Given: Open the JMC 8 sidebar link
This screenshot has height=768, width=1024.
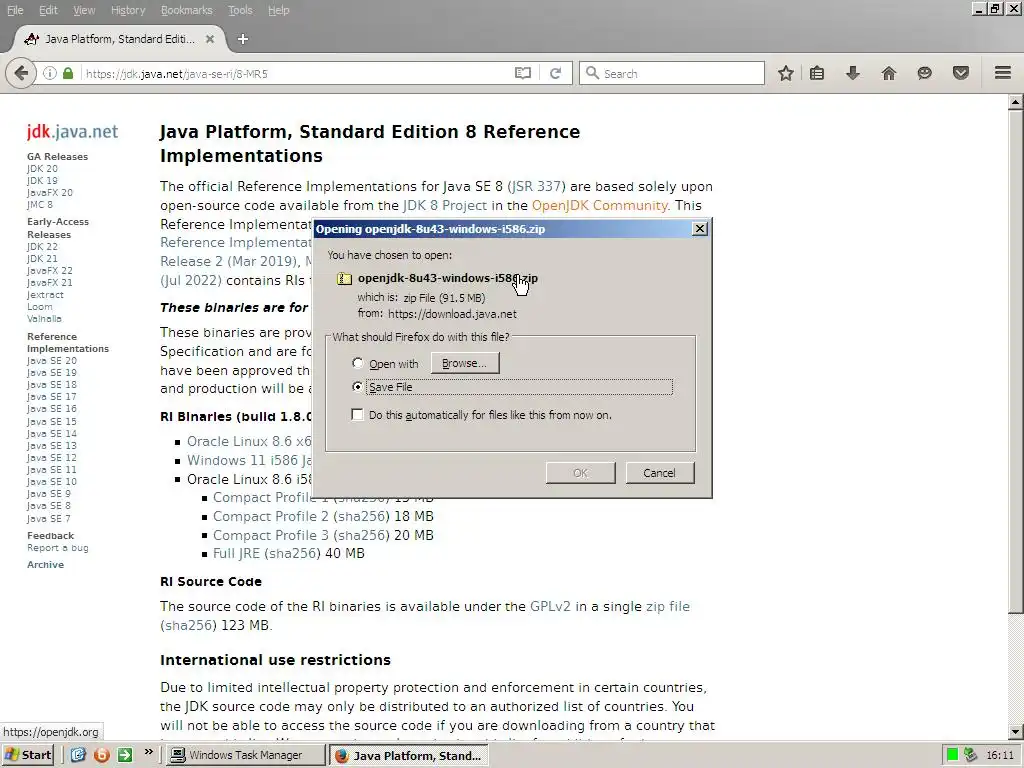Looking at the screenshot, I should click(x=40, y=204).
